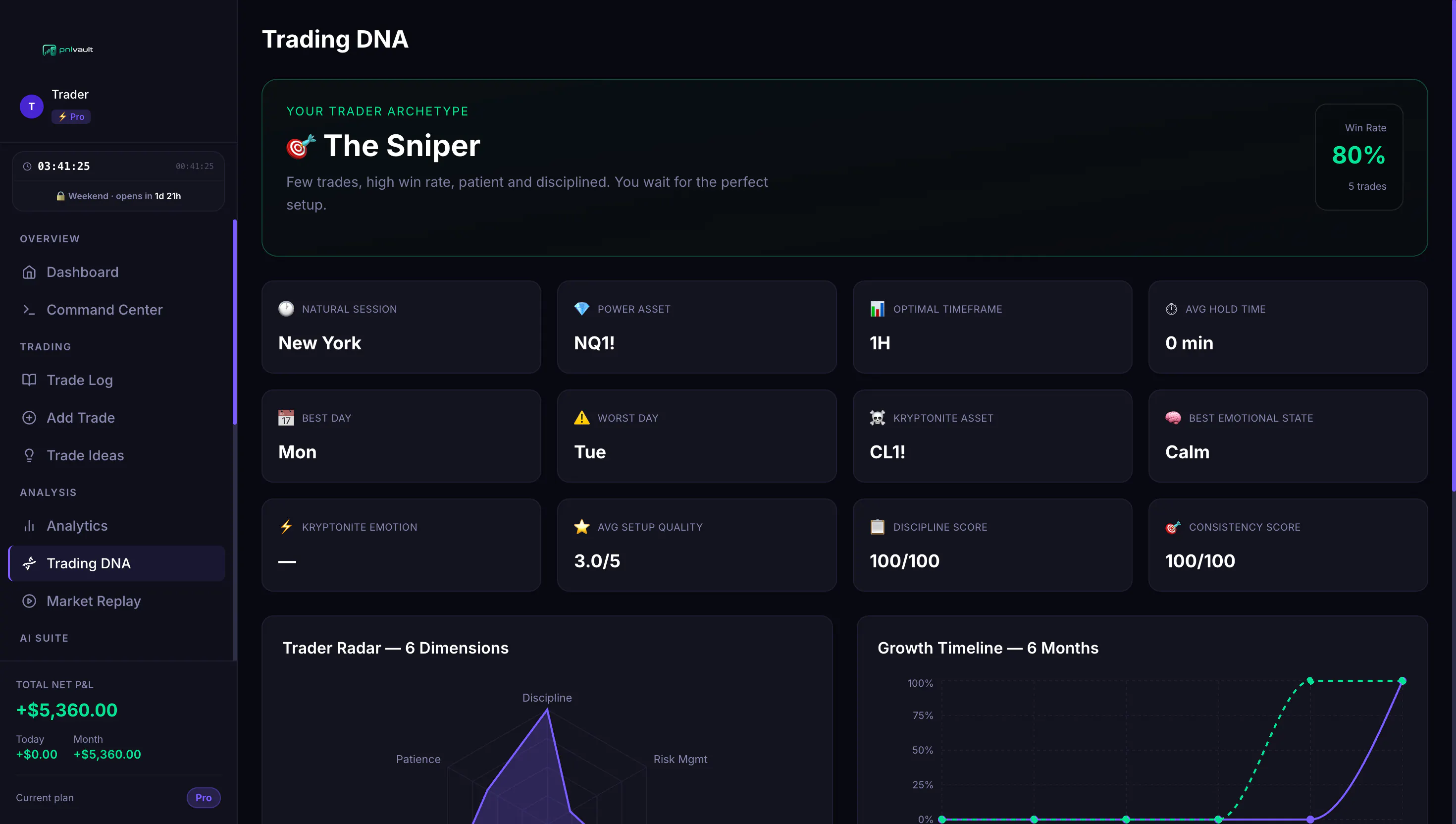Click the Trading DNA page heading

click(335, 39)
